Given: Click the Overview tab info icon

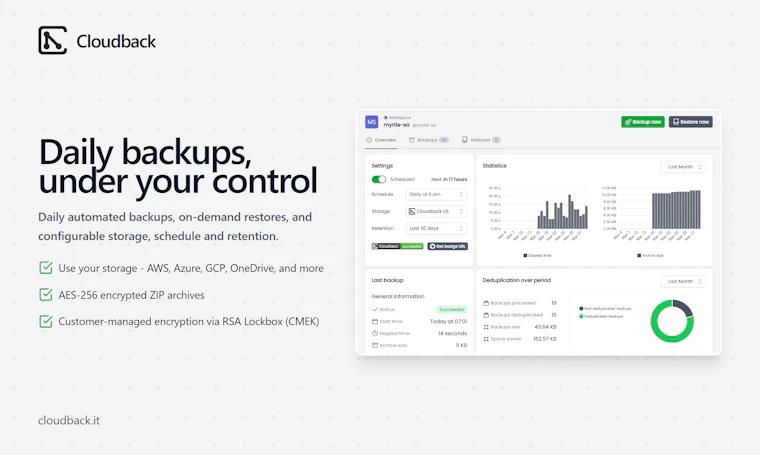Looking at the screenshot, I should (369, 140).
